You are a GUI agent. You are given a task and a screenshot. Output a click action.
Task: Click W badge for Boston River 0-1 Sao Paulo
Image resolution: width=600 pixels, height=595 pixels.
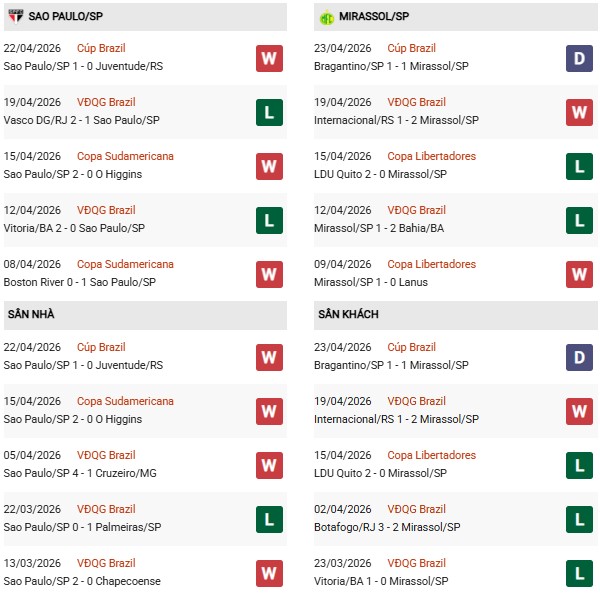[269, 274]
